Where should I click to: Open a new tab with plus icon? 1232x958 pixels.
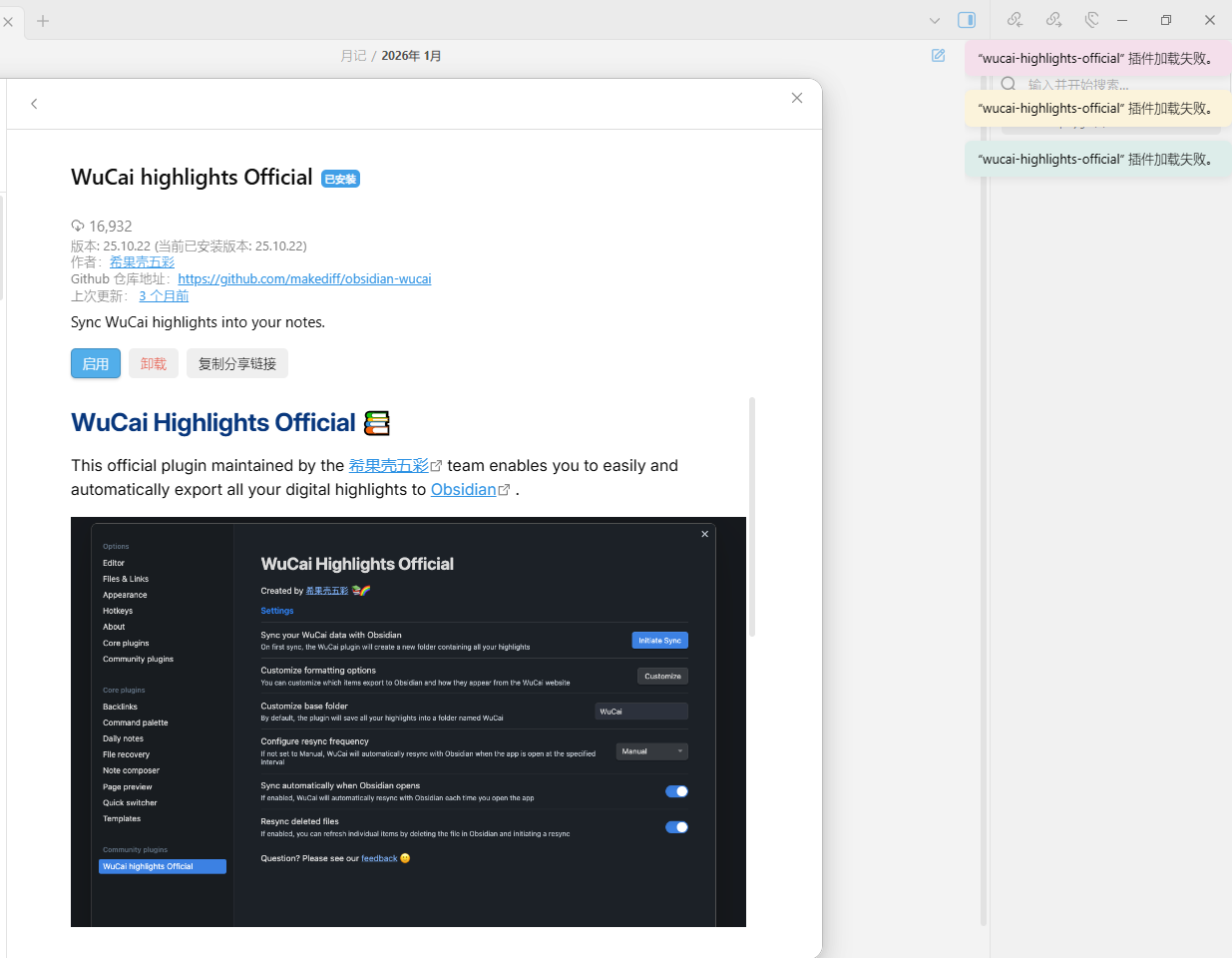tap(43, 21)
